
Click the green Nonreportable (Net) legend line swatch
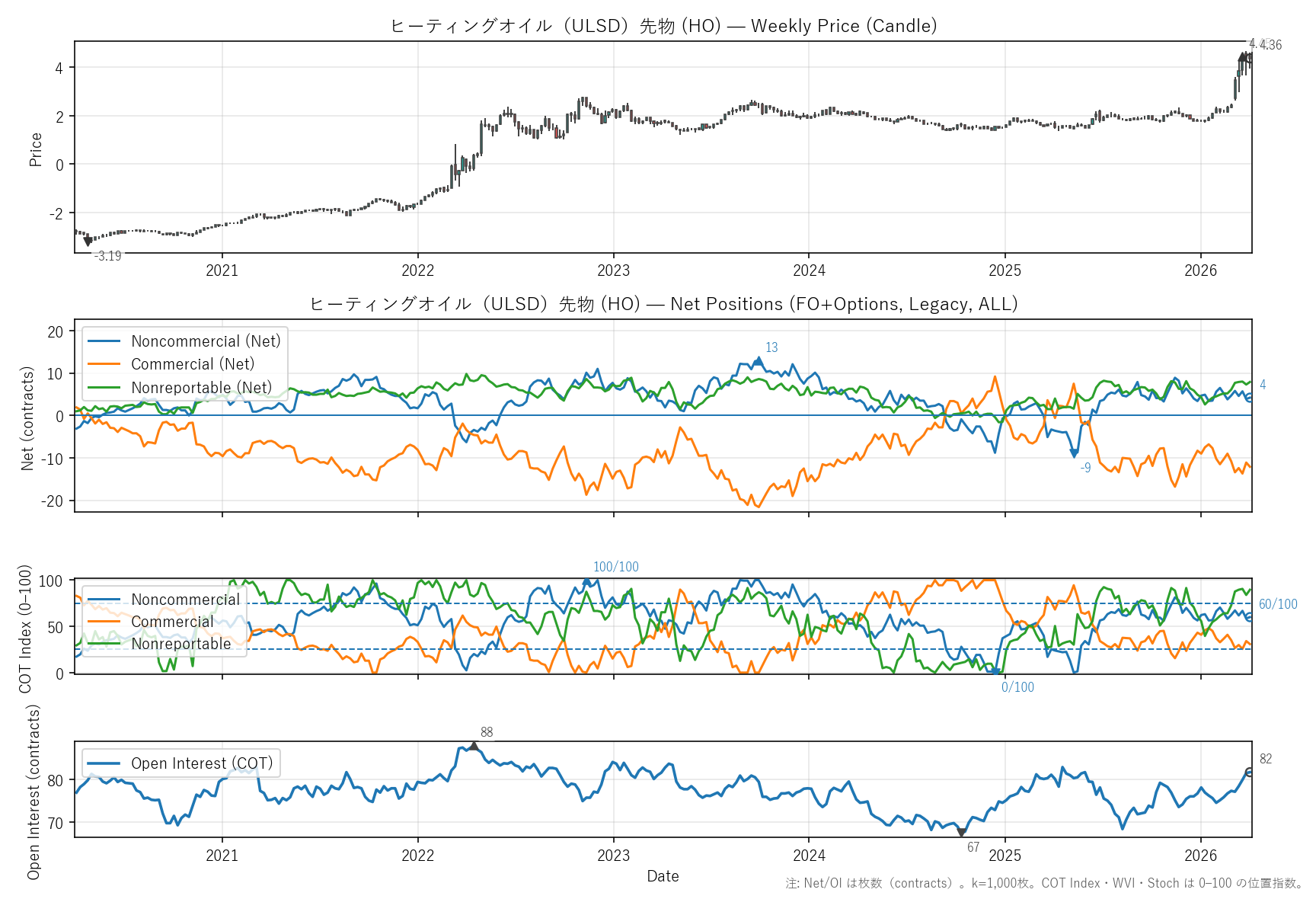(104, 388)
